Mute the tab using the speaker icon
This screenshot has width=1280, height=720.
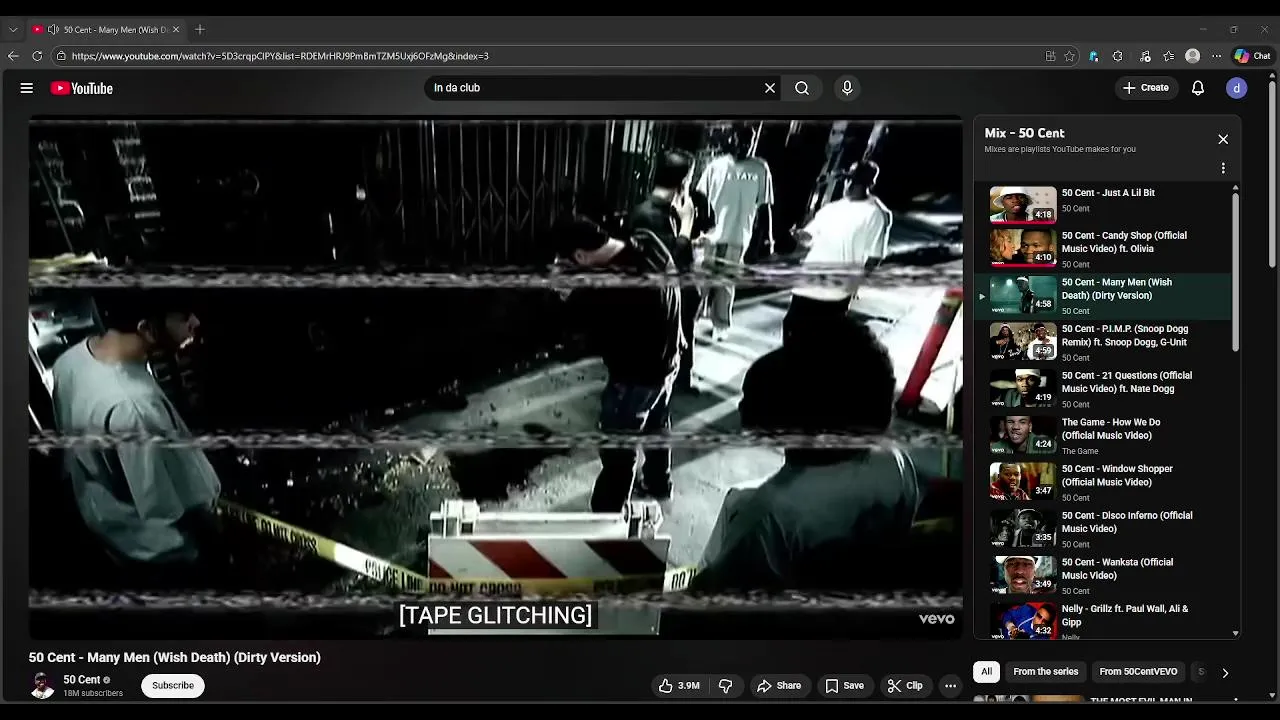[x=53, y=29]
